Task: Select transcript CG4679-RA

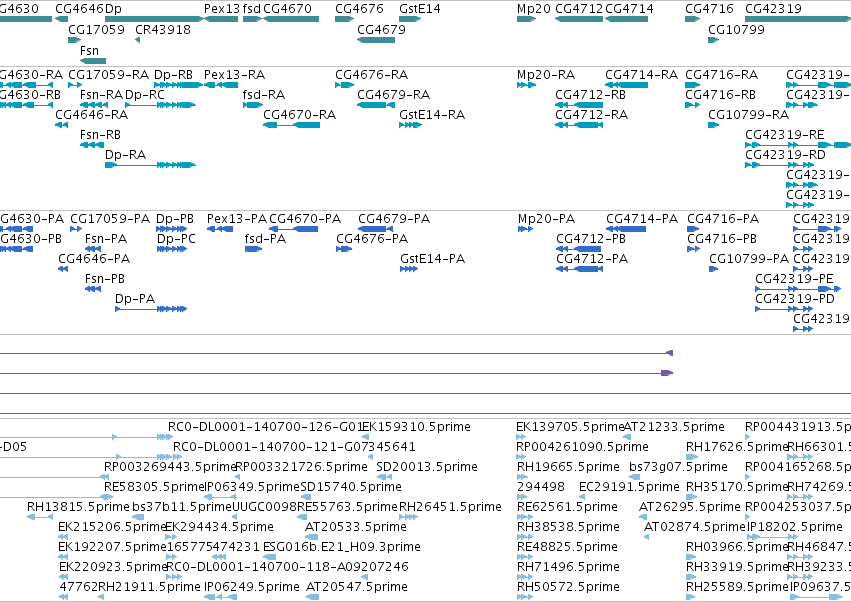Action: (x=393, y=94)
